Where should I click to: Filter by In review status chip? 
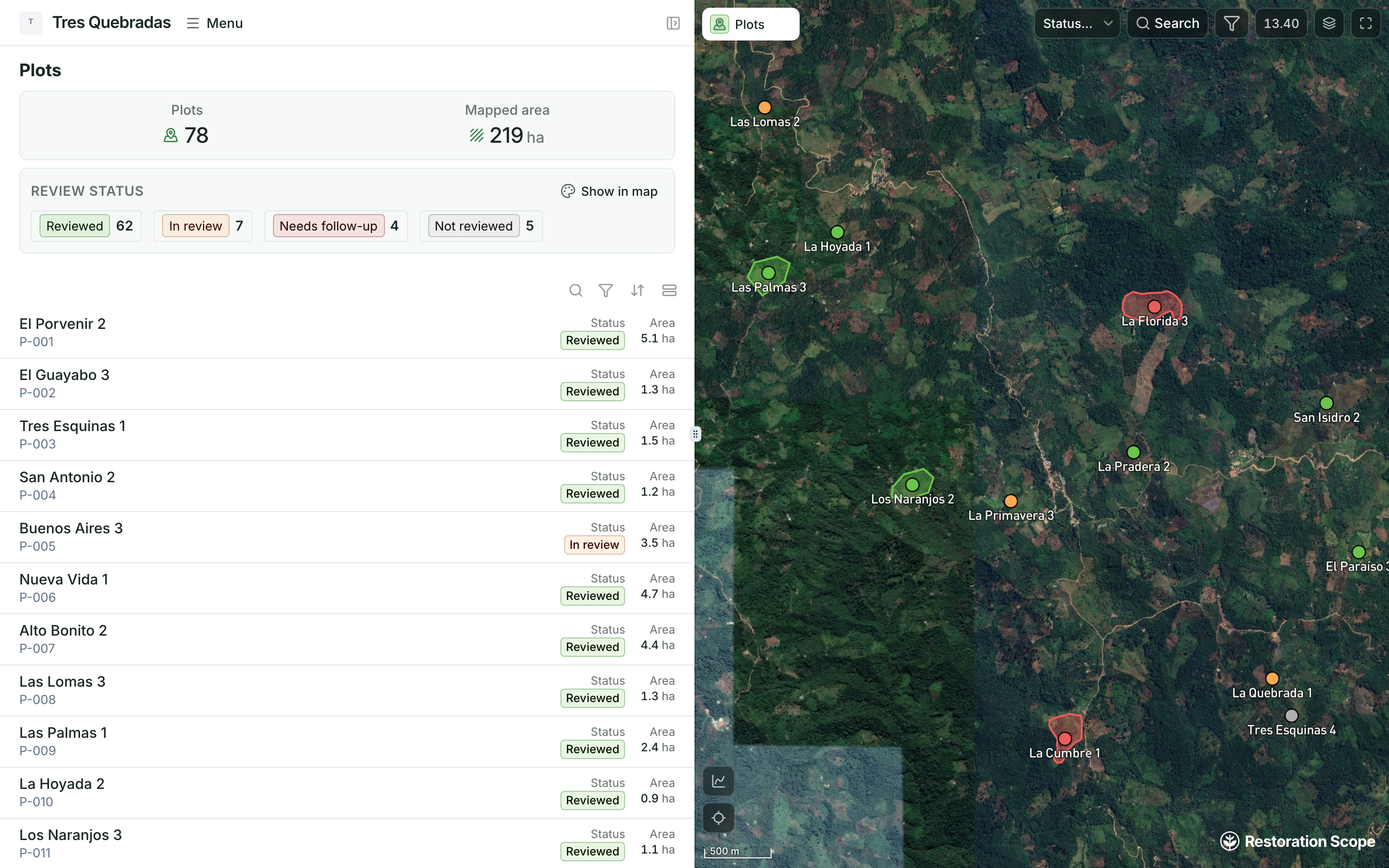click(x=203, y=226)
